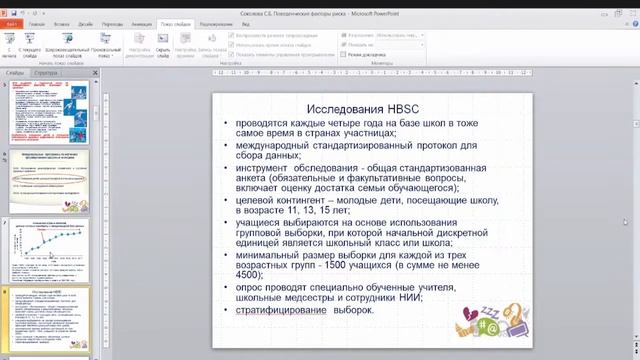The height and width of the screenshot is (360, 640).
Task: Switch to the Review (Рецензирование) tab
Action: tap(216, 24)
